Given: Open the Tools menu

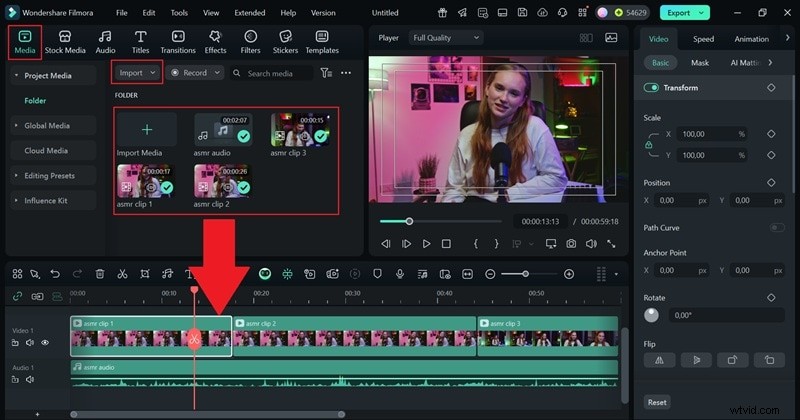Looking at the screenshot, I should coord(179,13).
